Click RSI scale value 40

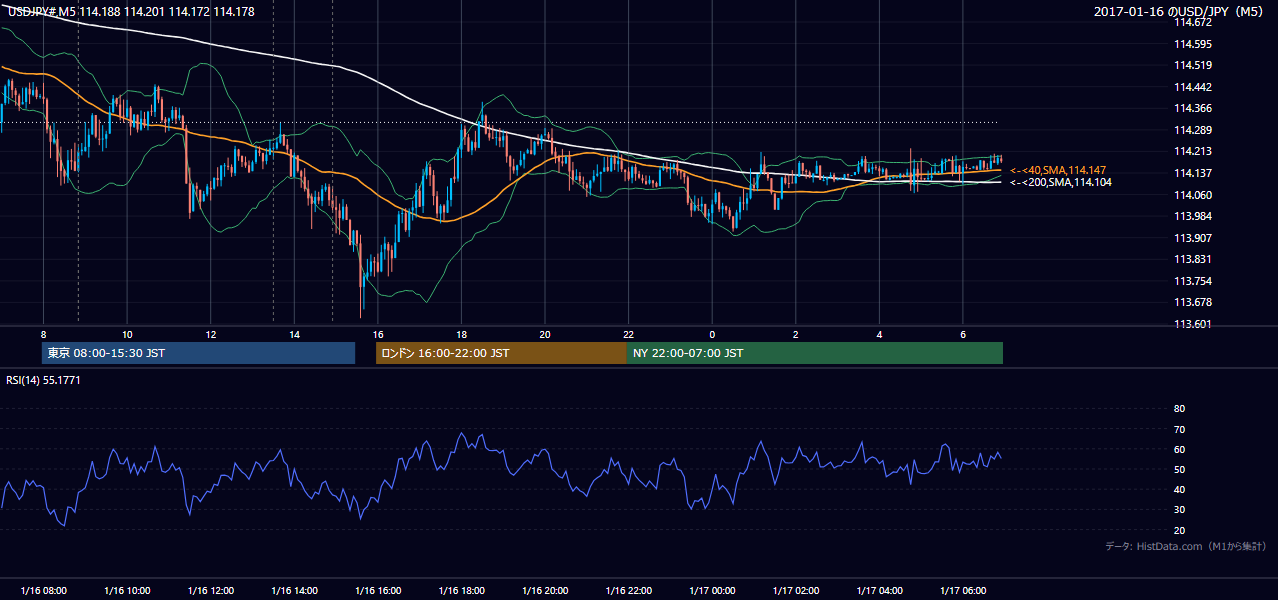point(1179,489)
